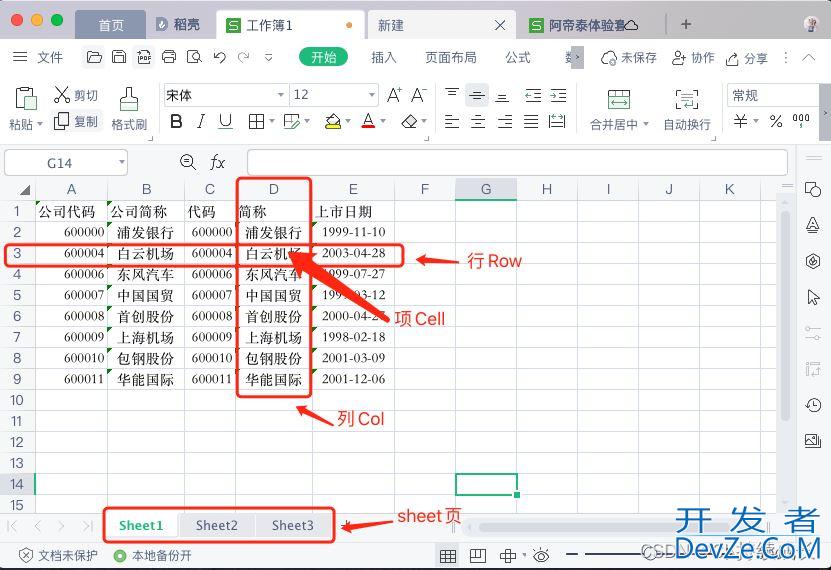
Task: Toggle italic formatting
Action: [201, 121]
